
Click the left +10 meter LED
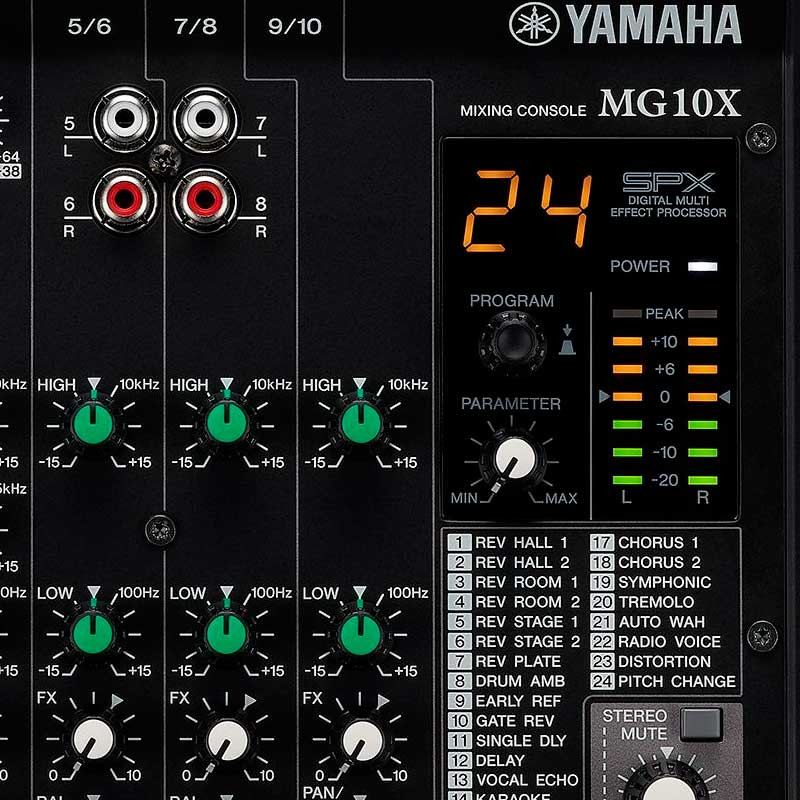coord(627,341)
